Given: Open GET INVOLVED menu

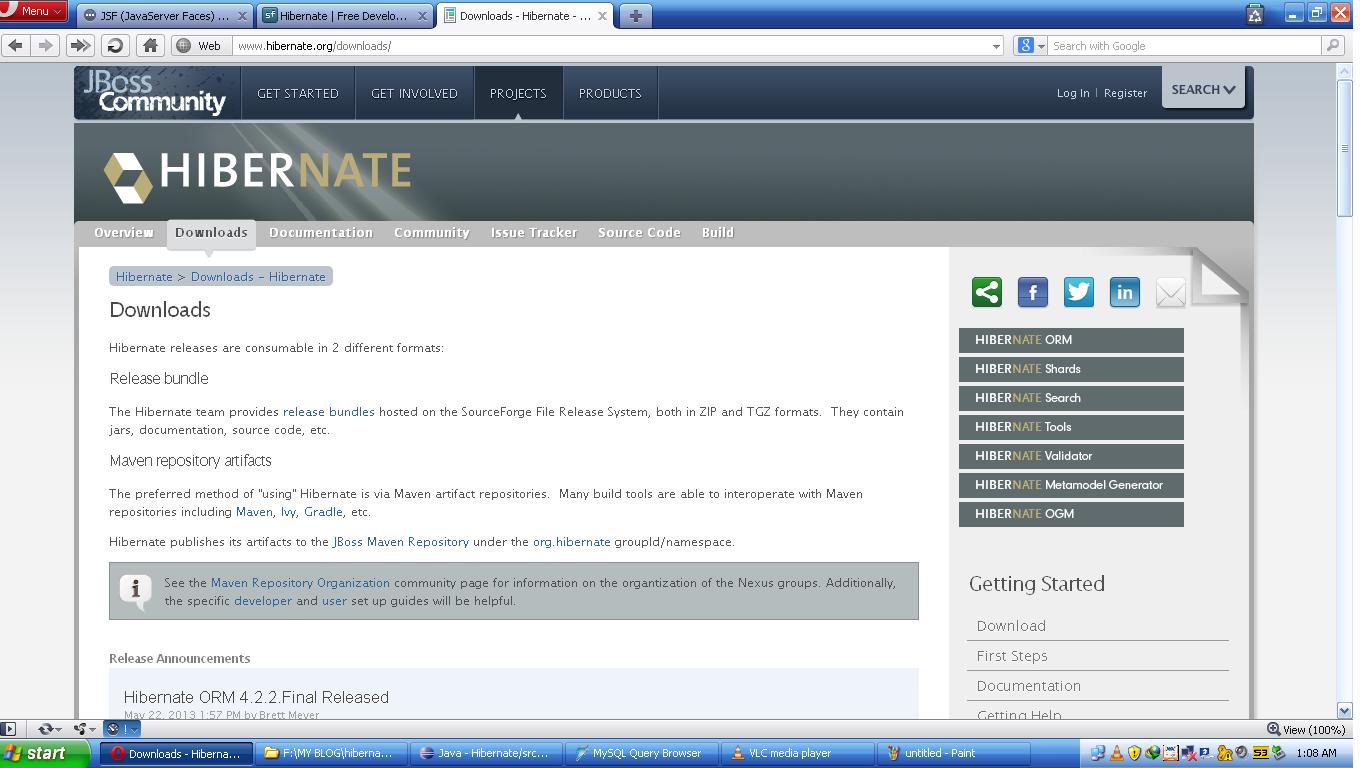Looking at the screenshot, I should tap(414, 93).
